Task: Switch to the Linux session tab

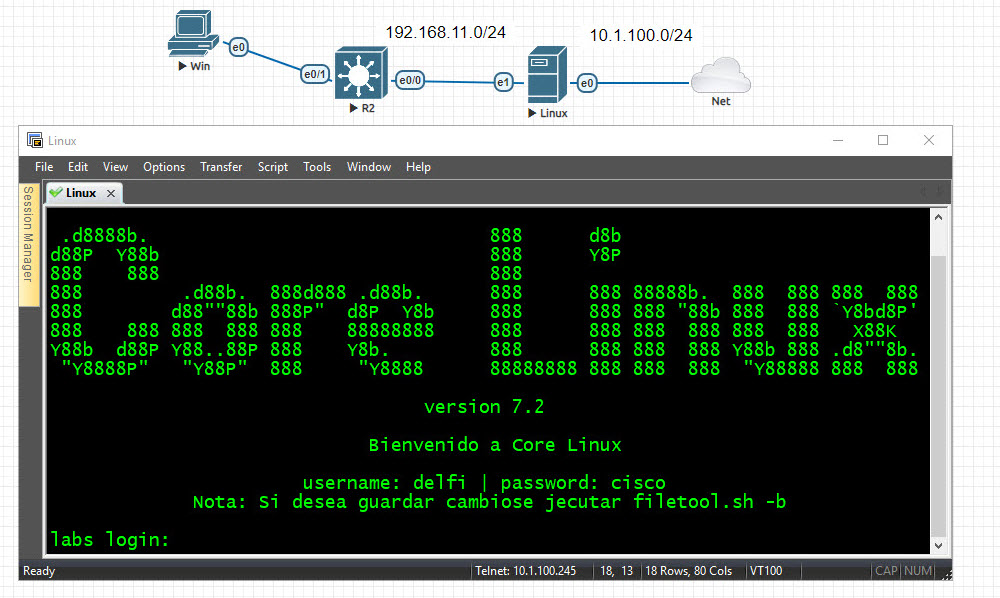Action: tap(84, 192)
